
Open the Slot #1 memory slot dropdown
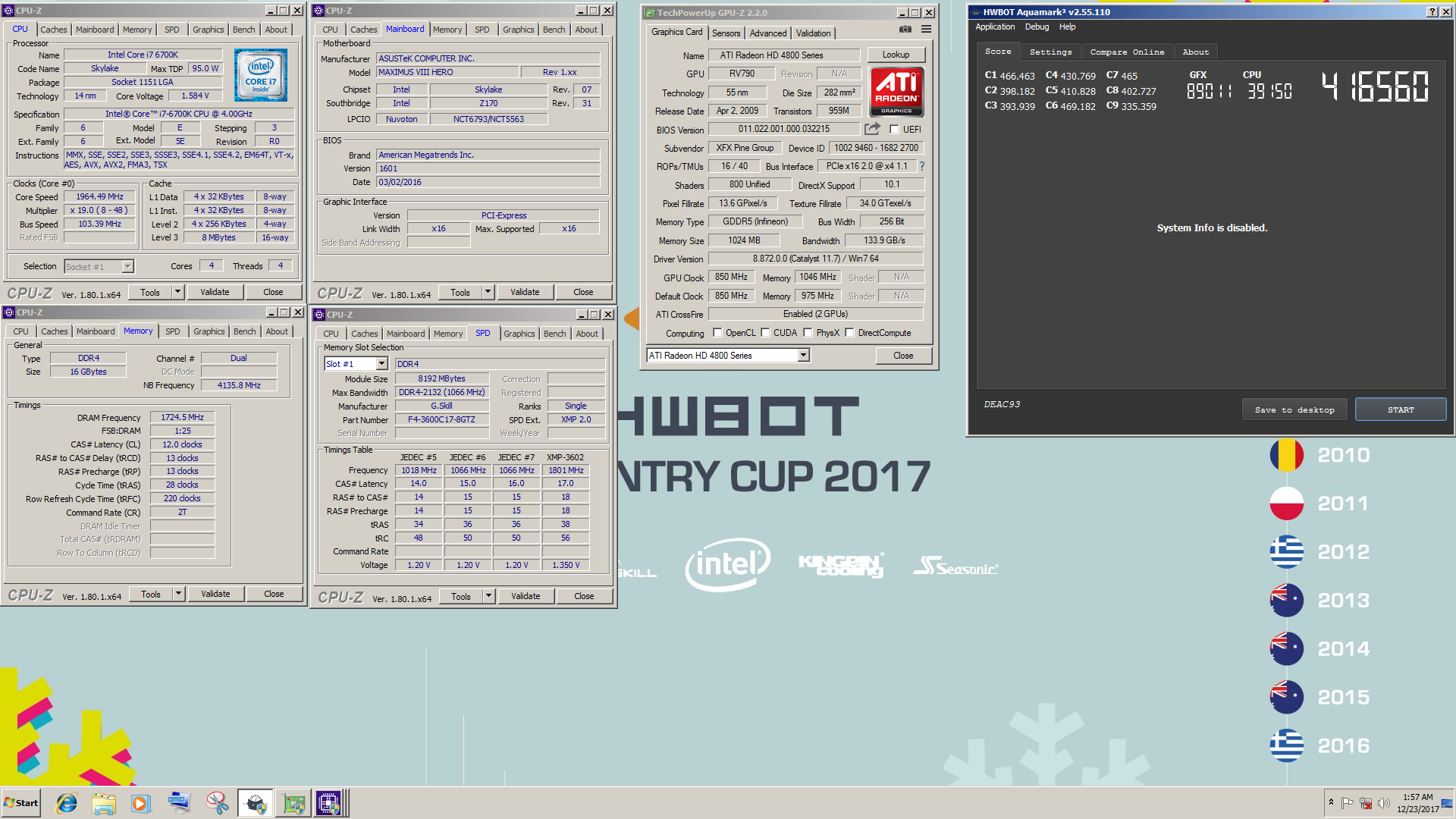[356, 364]
